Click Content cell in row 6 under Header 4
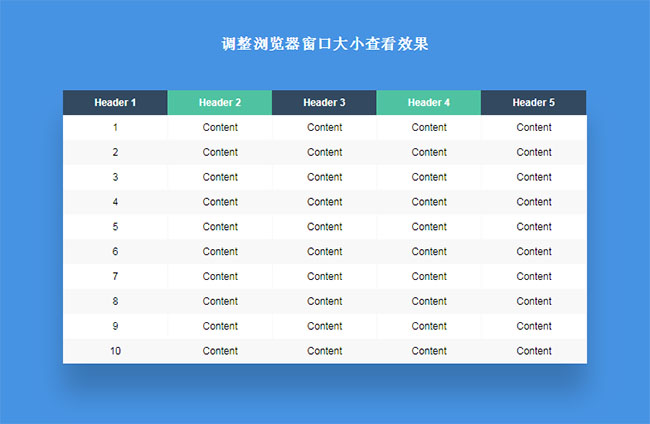Viewport: 650px width, 424px height. point(429,251)
